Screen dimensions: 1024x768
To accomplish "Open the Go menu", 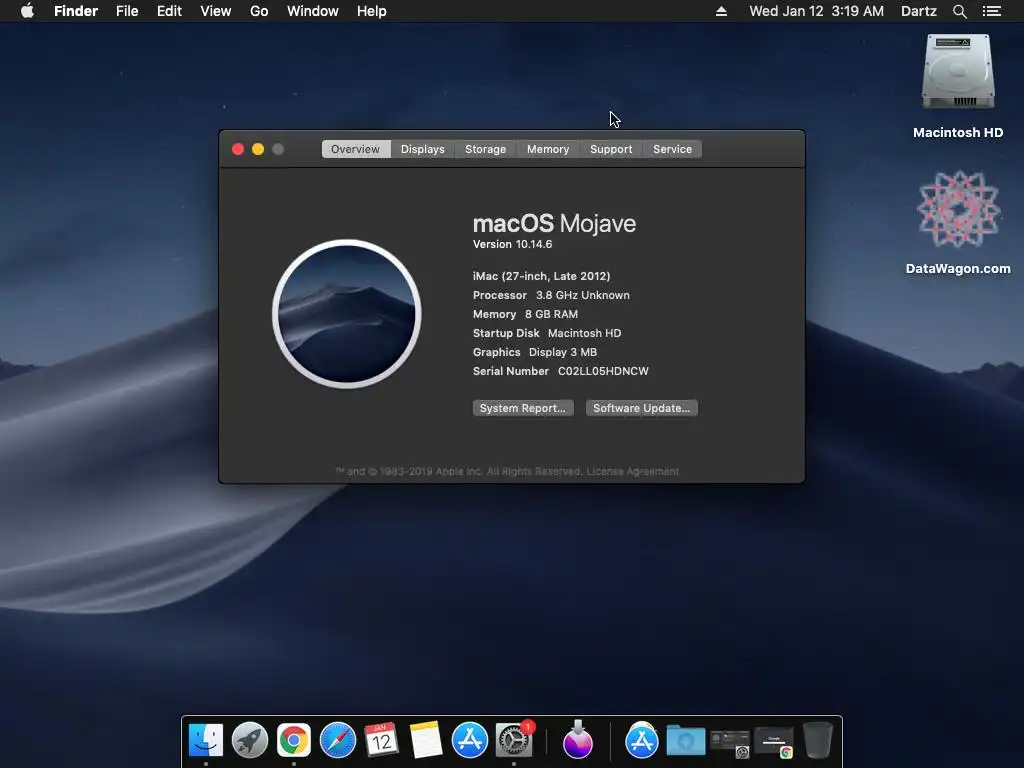I will (259, 11).
